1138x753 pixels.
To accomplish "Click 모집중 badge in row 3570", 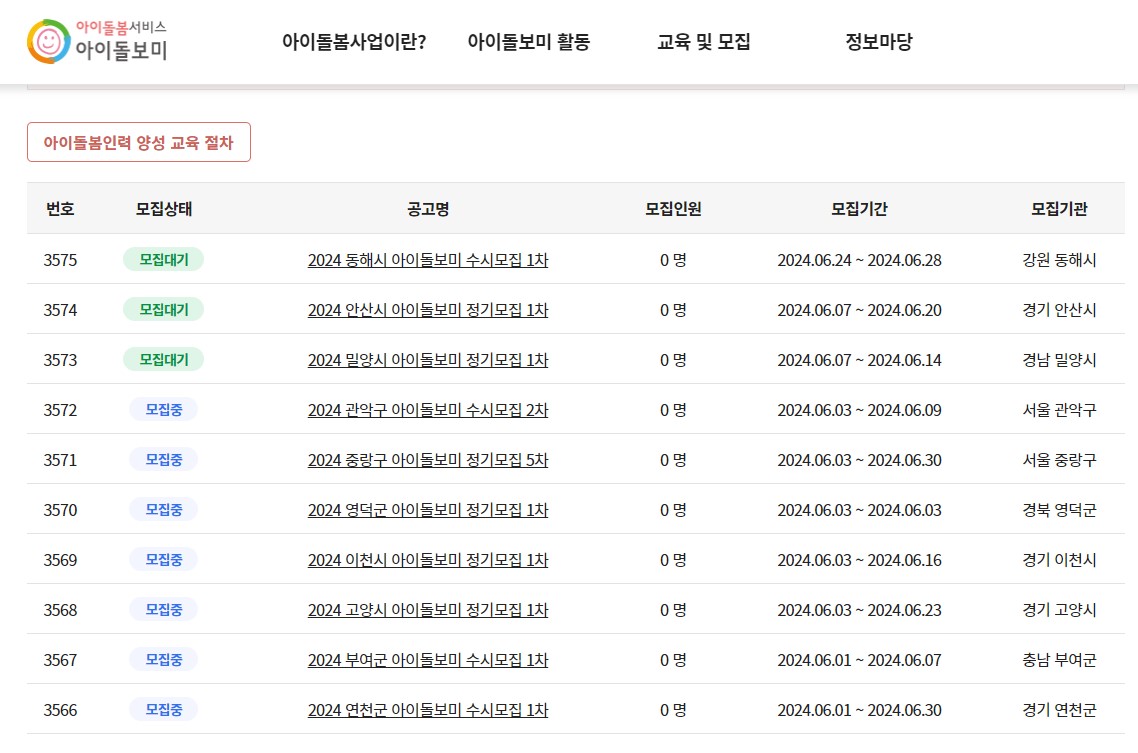I will coord(163,509).
